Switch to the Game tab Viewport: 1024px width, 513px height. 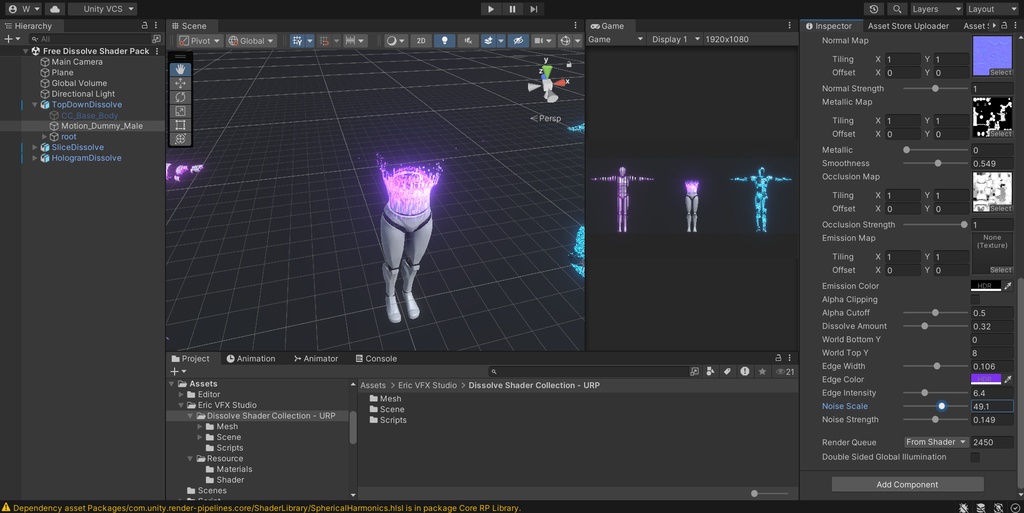pos(607,25)
